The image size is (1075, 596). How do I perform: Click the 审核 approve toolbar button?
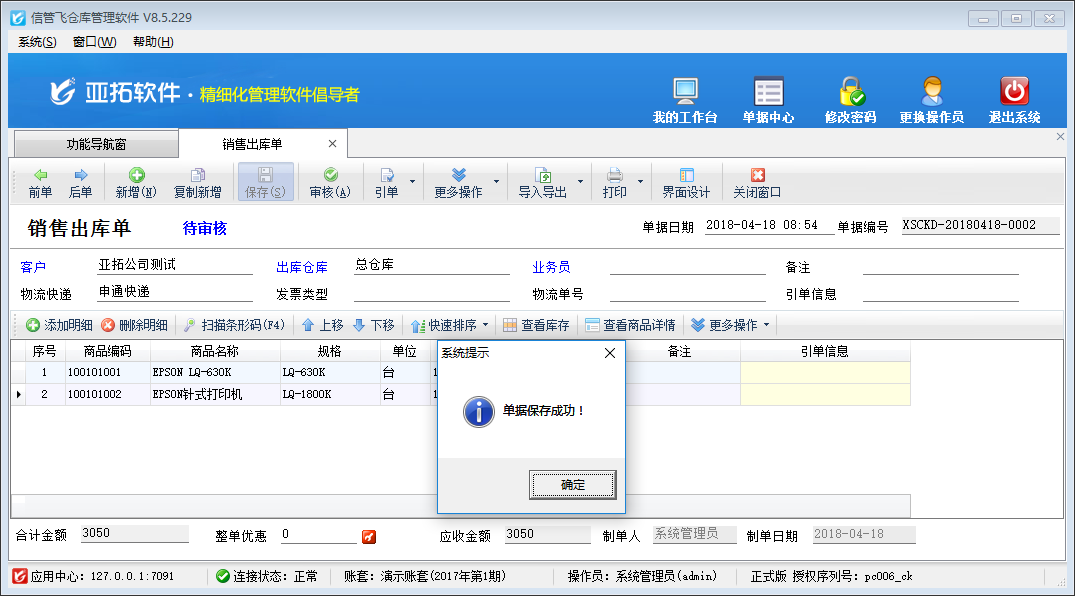click(330, 183)
